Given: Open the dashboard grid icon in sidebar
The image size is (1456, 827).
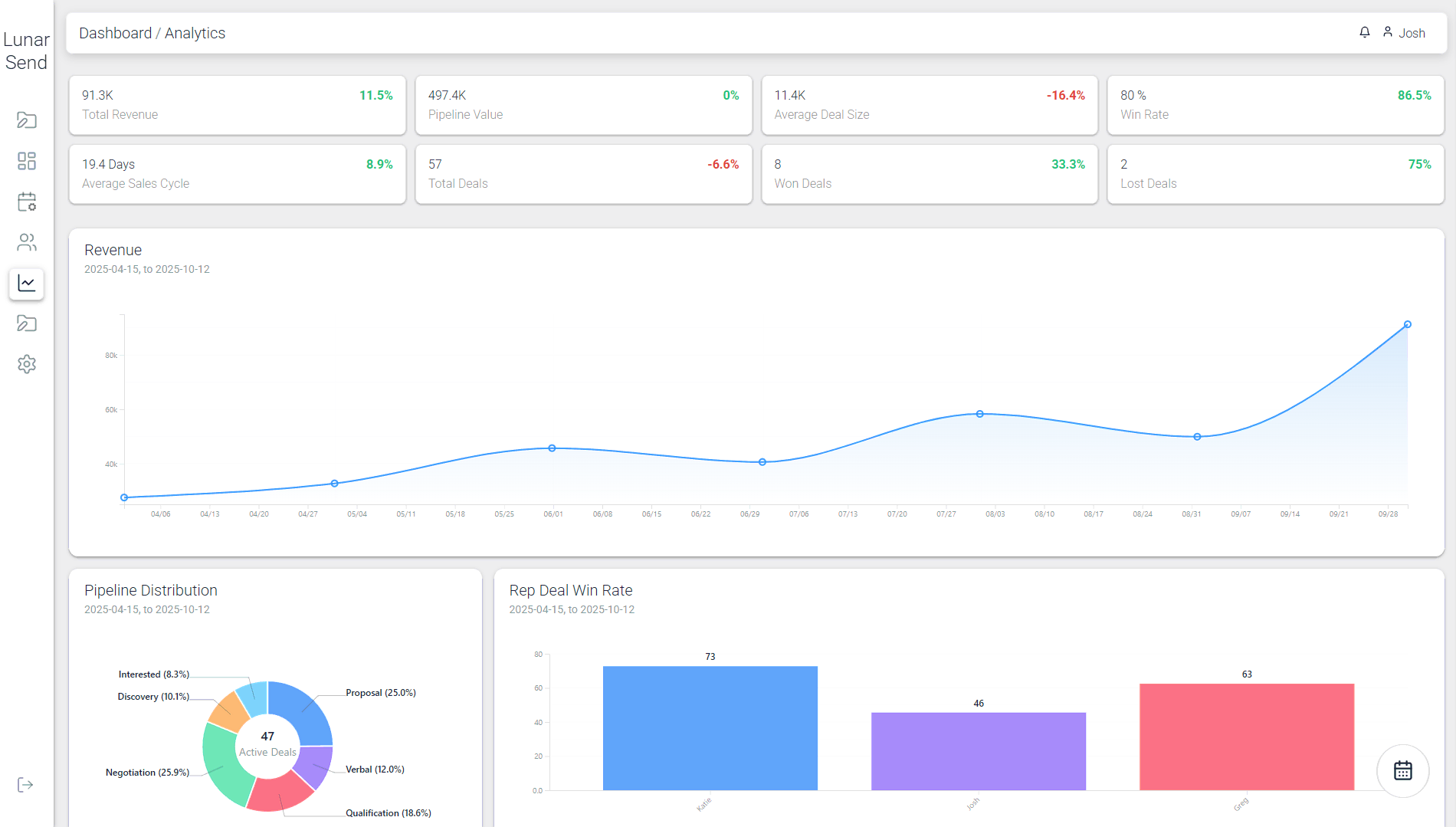Looking at the screenshot, I should (27, 161).
